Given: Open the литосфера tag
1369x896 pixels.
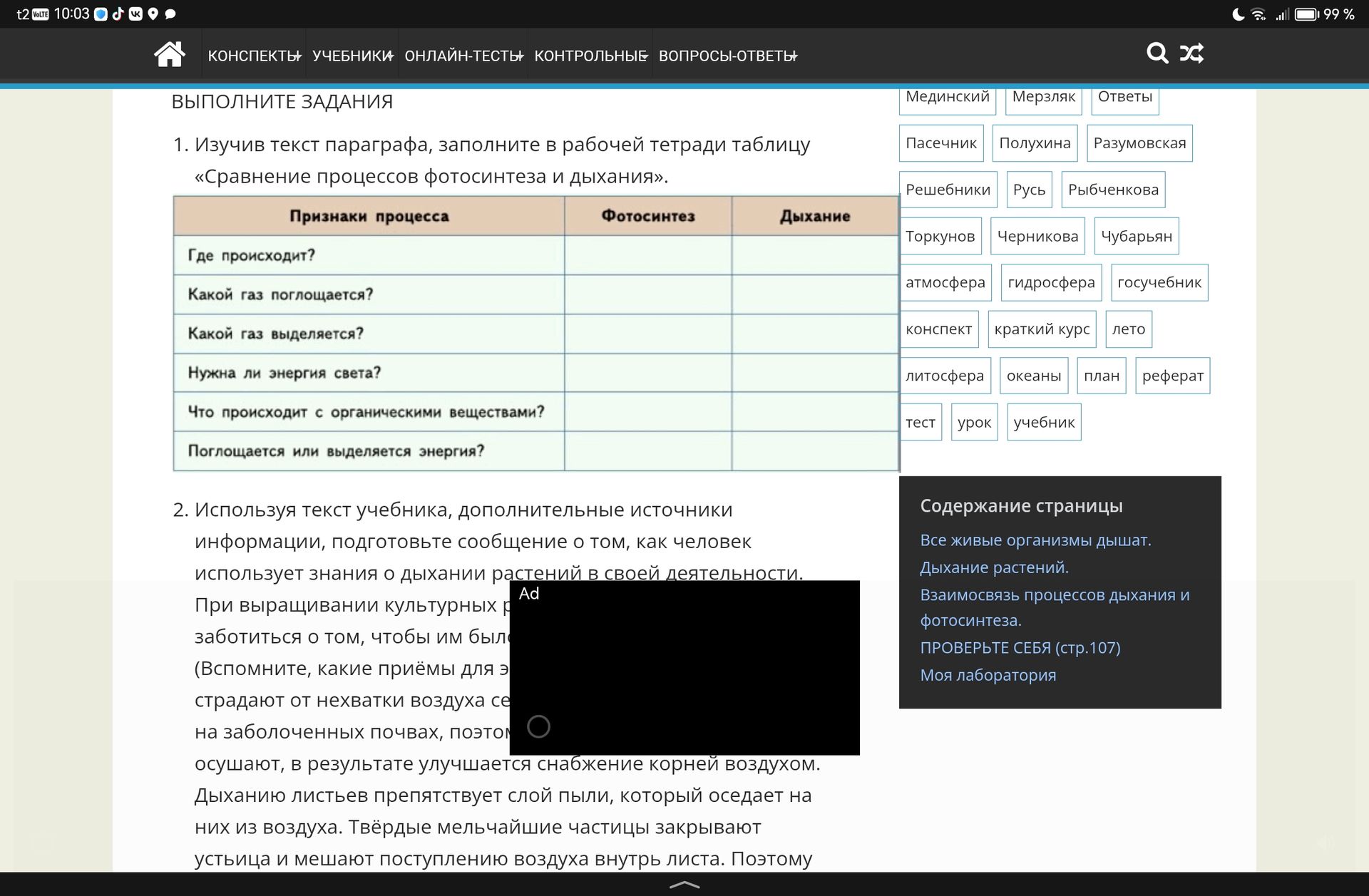Looking at the screenshot, I should pos(945,376).
